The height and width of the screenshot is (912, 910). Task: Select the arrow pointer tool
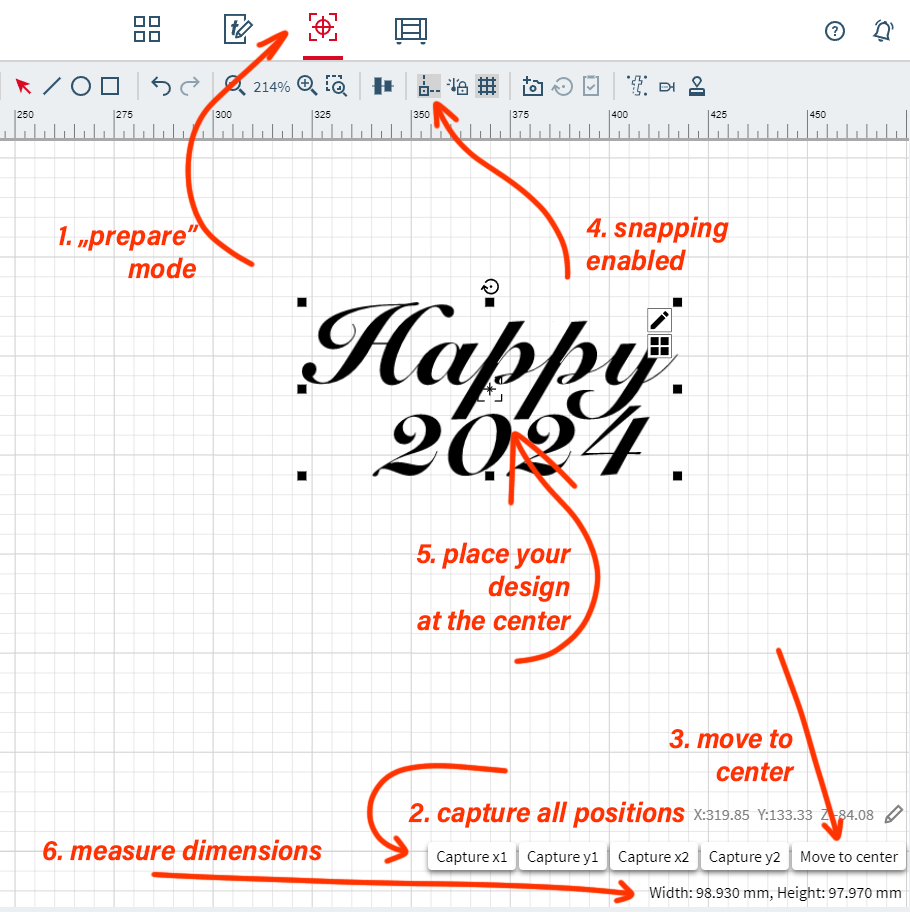coord(23,86)
